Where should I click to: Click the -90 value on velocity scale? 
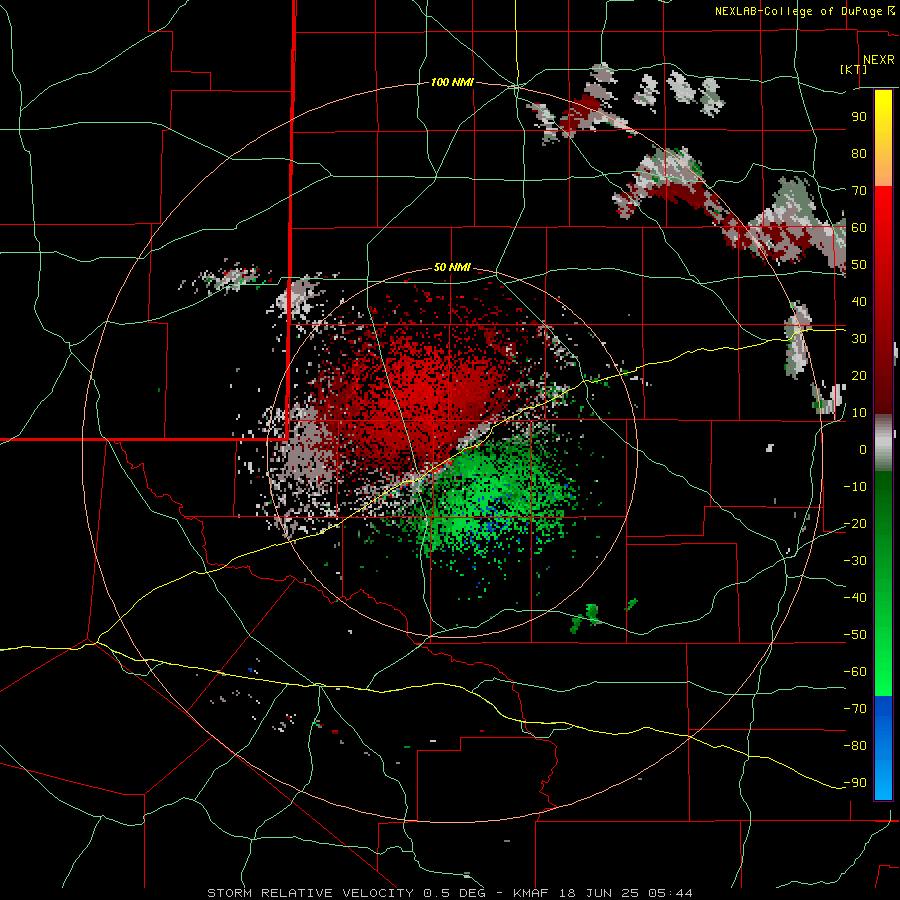coord(855,783)
